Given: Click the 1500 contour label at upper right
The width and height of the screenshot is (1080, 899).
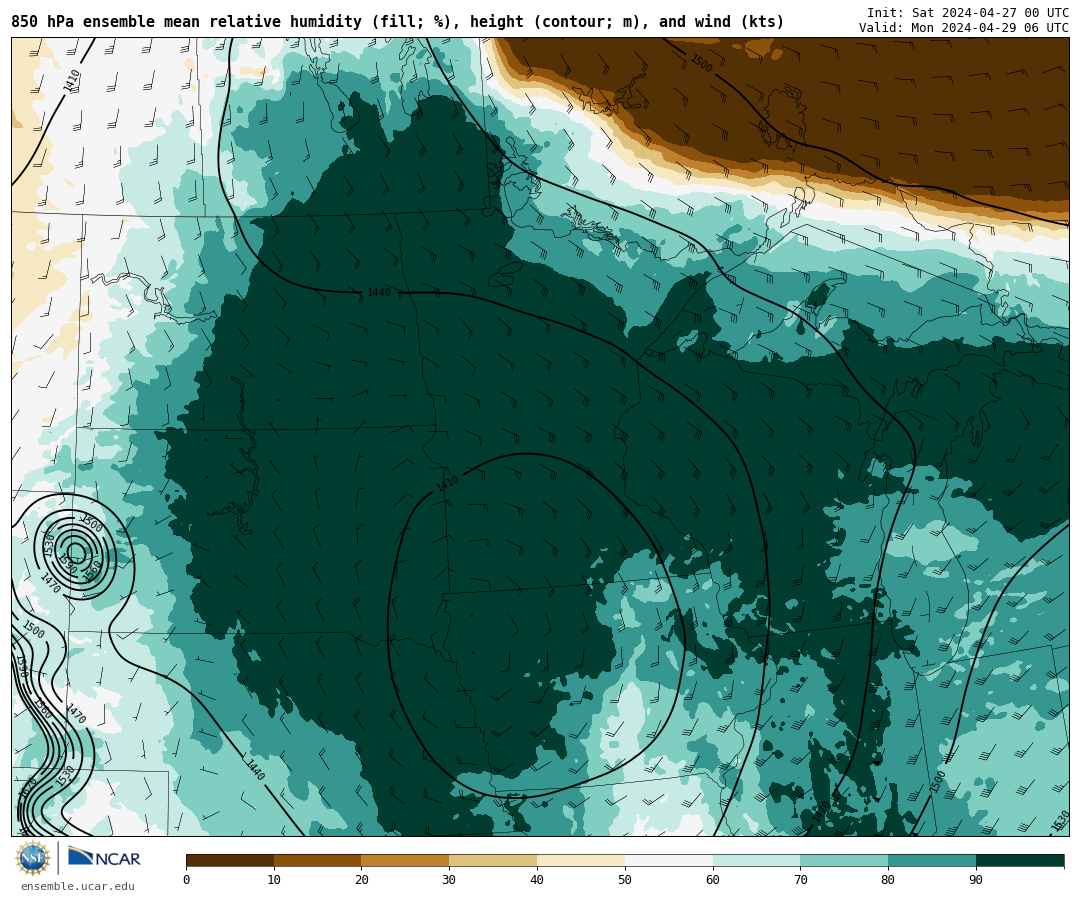Looking at the screenshot, I should pyautogui.click(x=701, y=63).
